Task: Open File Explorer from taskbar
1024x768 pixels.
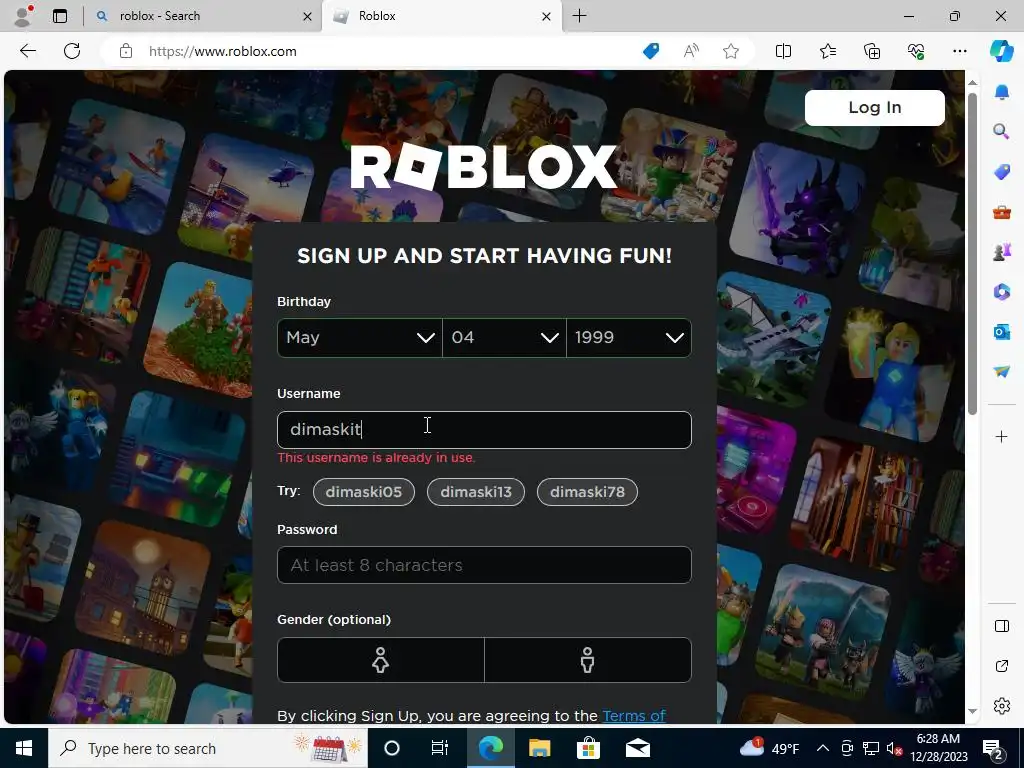Action: (539, 748)
